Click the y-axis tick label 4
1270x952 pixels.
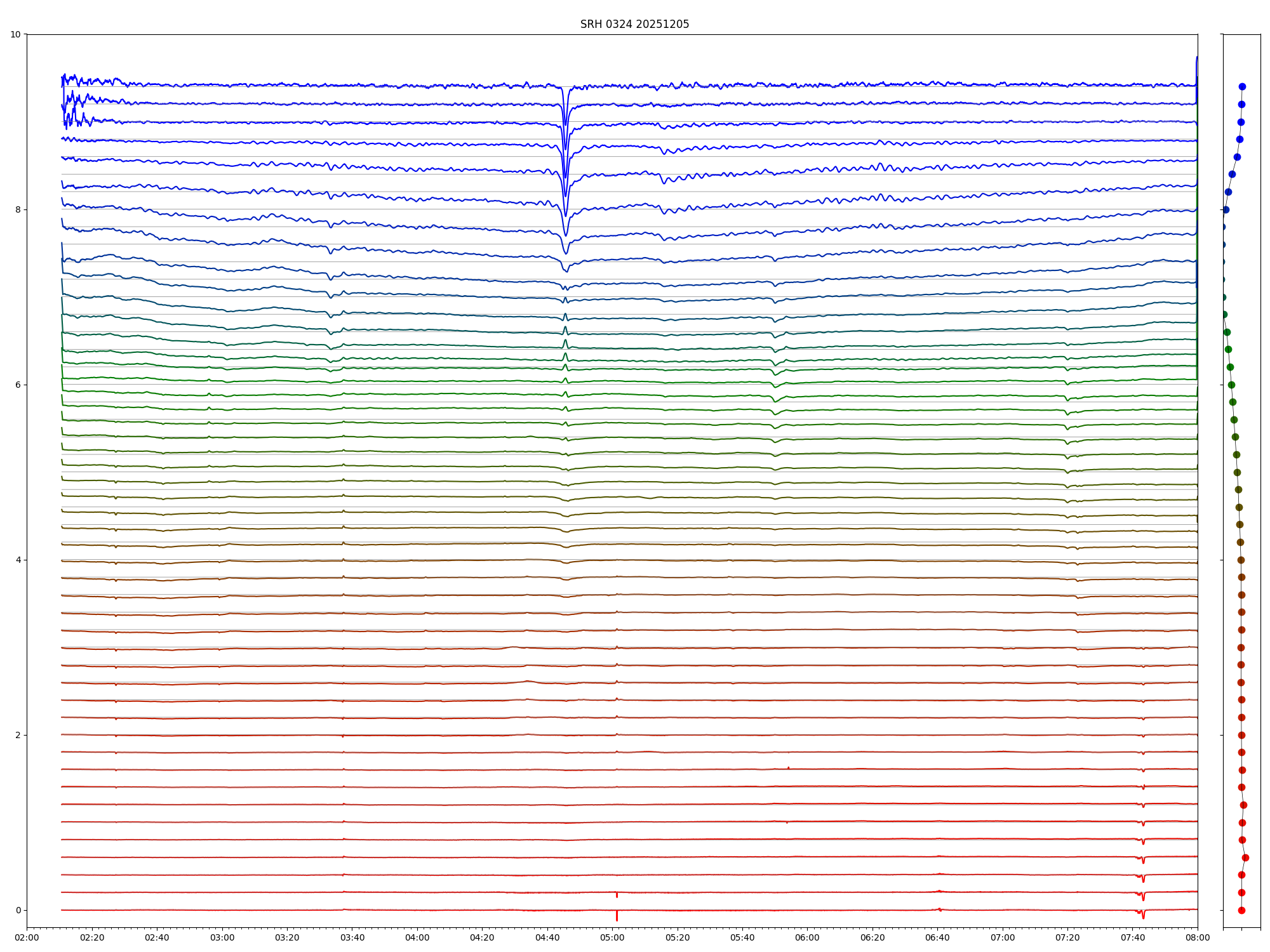point(18,560)
